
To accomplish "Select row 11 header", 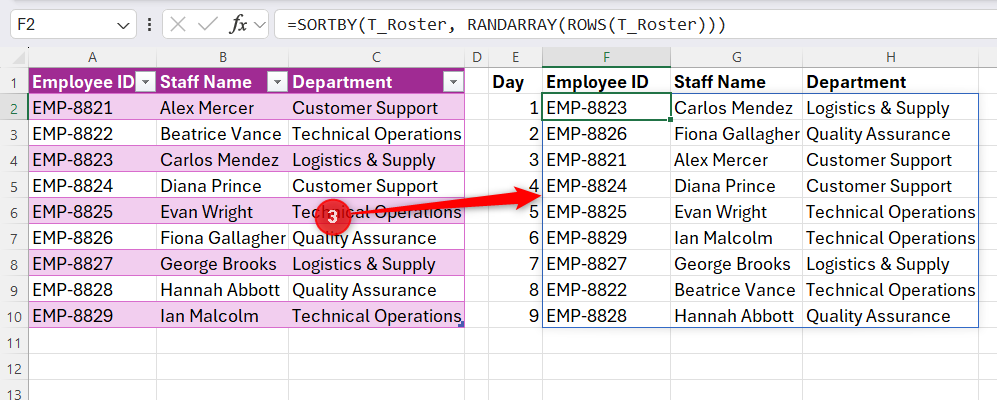I will click(x=14, y=342).
